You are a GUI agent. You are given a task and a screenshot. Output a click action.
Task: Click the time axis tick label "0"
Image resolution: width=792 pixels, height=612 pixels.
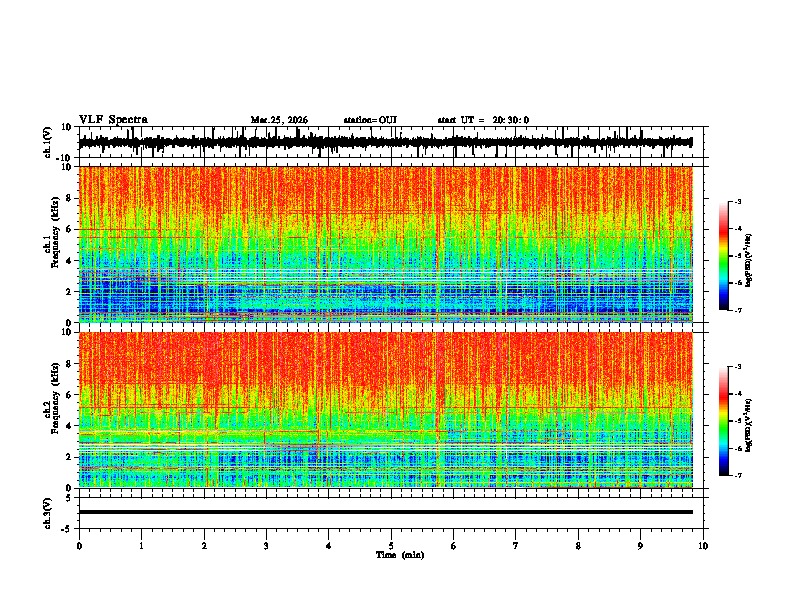[79, 546]
